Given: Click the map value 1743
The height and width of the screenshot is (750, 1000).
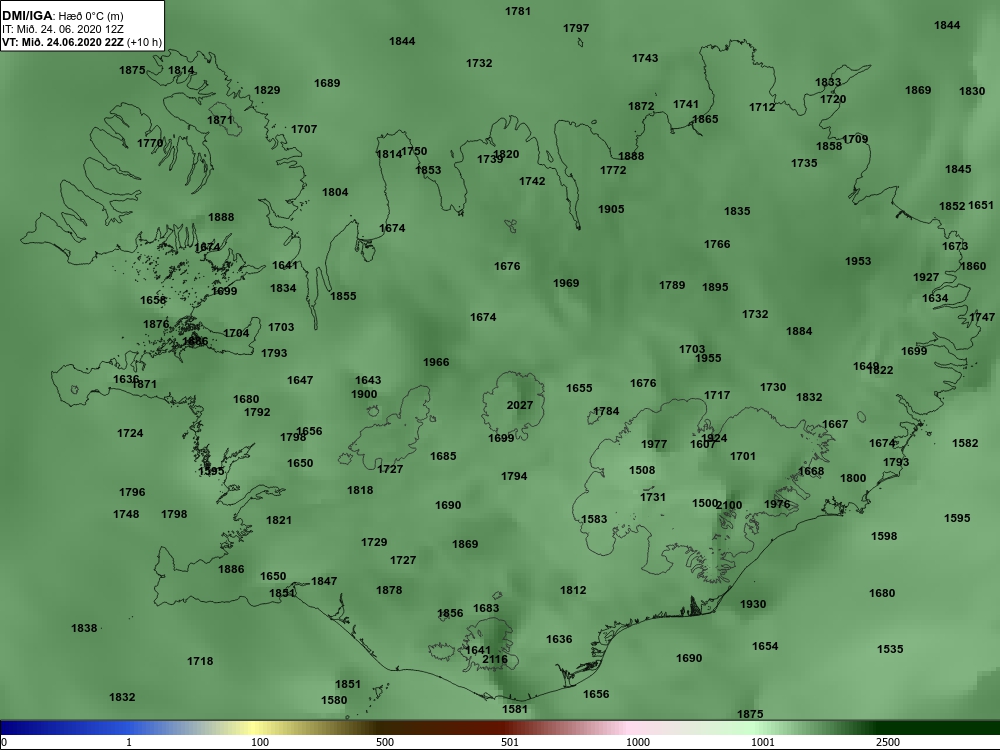Looking at the screenshot, I should click(x=645, y=58).
